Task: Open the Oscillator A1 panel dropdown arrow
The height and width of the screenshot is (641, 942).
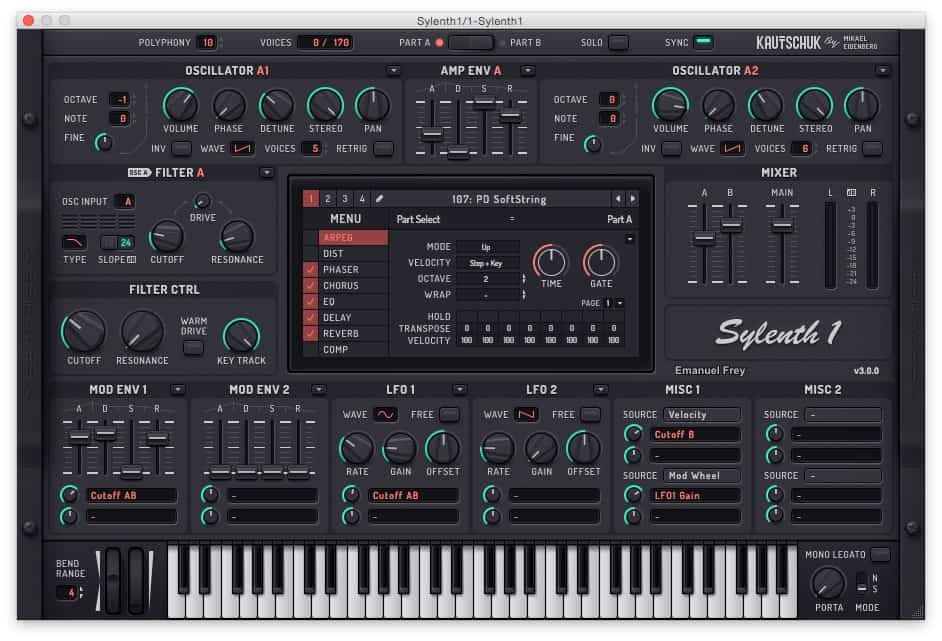Action: [x=394, y=70]
